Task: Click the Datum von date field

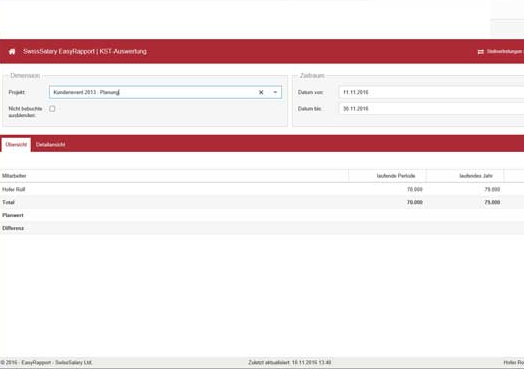Action: click(431, 92)
